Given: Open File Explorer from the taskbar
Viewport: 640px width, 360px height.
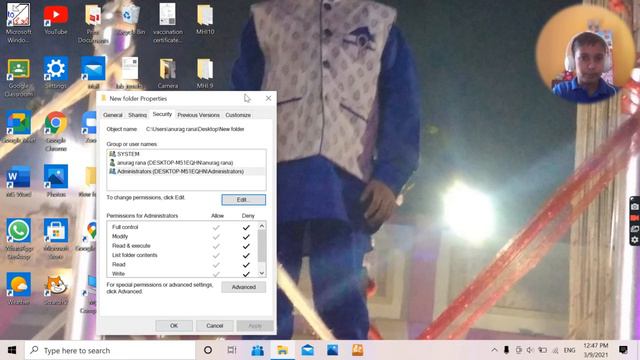Looking at the screenshot, I should 282,350.
